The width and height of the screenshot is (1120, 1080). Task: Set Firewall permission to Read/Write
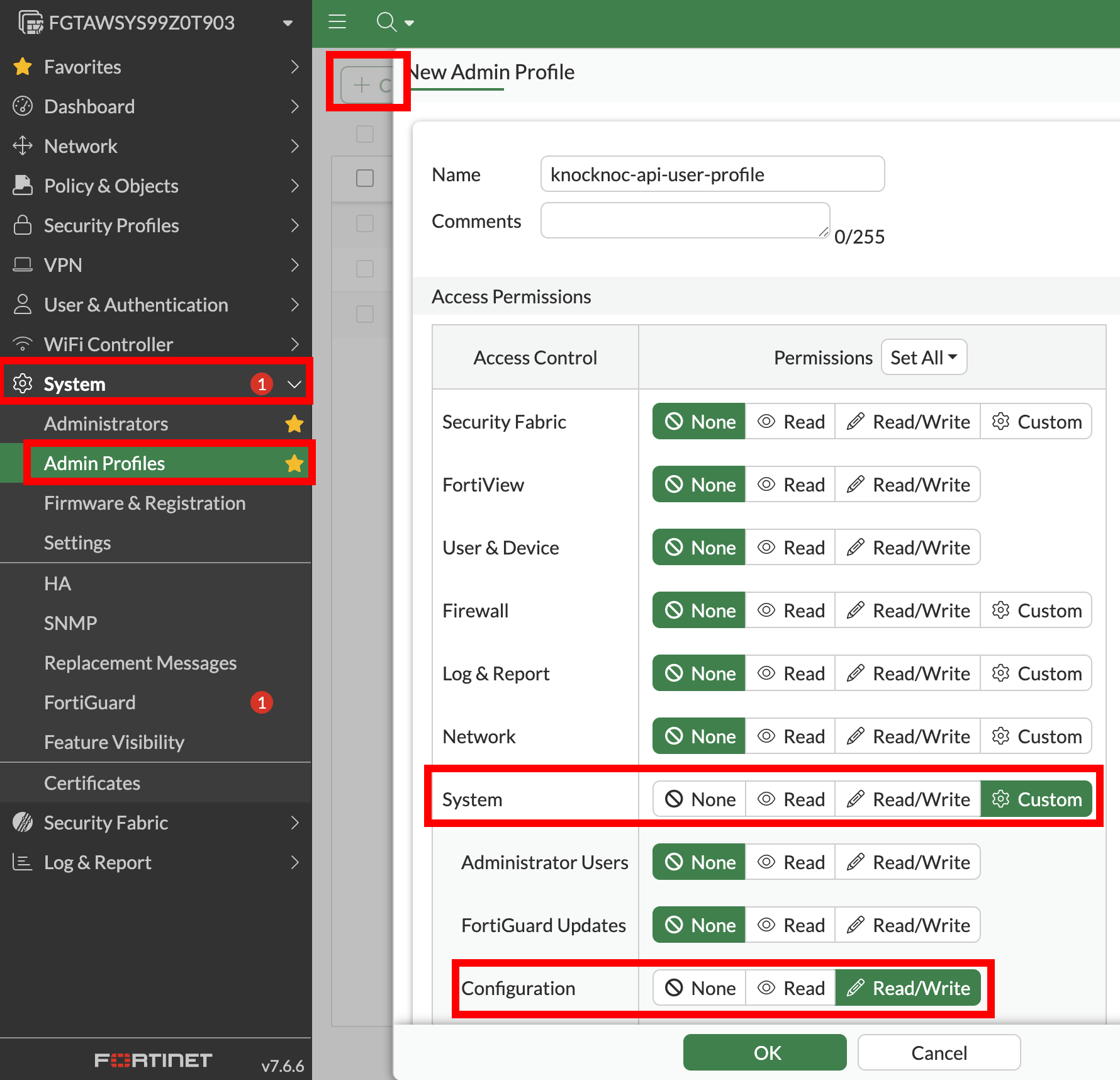[x=908, y=610]
